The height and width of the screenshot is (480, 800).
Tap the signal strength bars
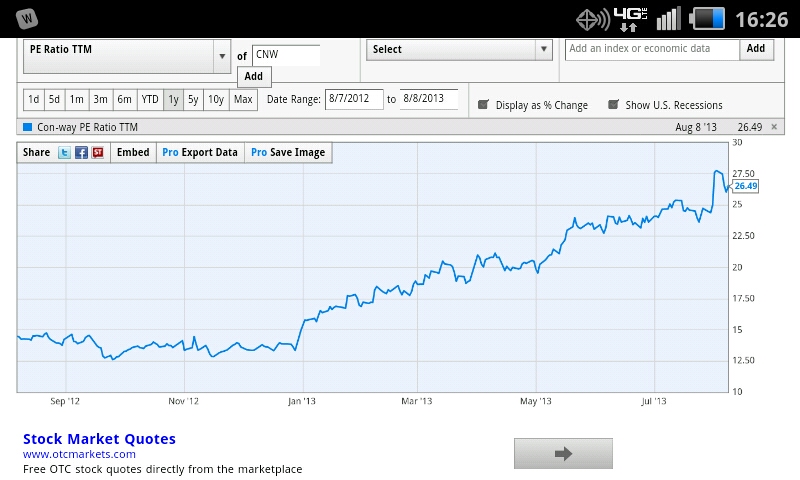[668, 19]
